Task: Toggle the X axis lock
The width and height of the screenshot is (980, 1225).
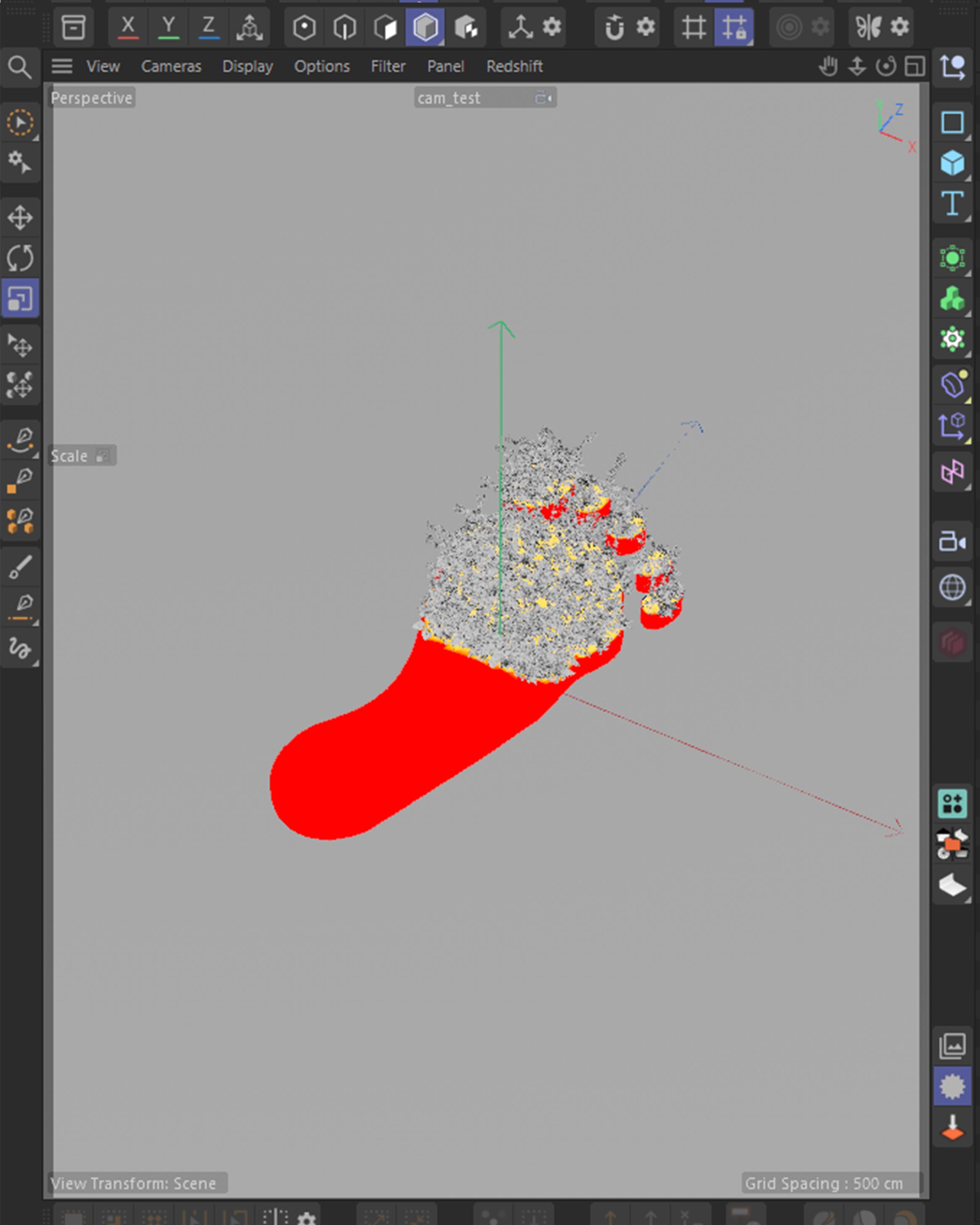Action: 128,27
